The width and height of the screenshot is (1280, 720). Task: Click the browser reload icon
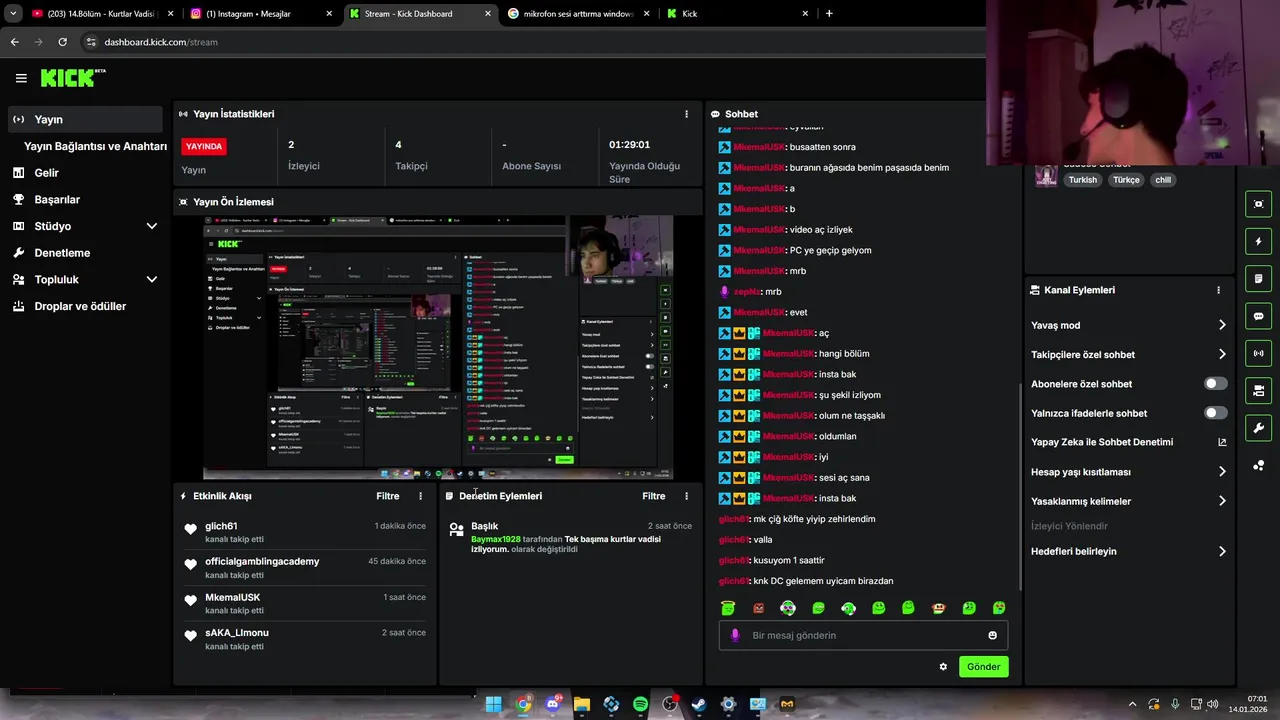[62, 42]
